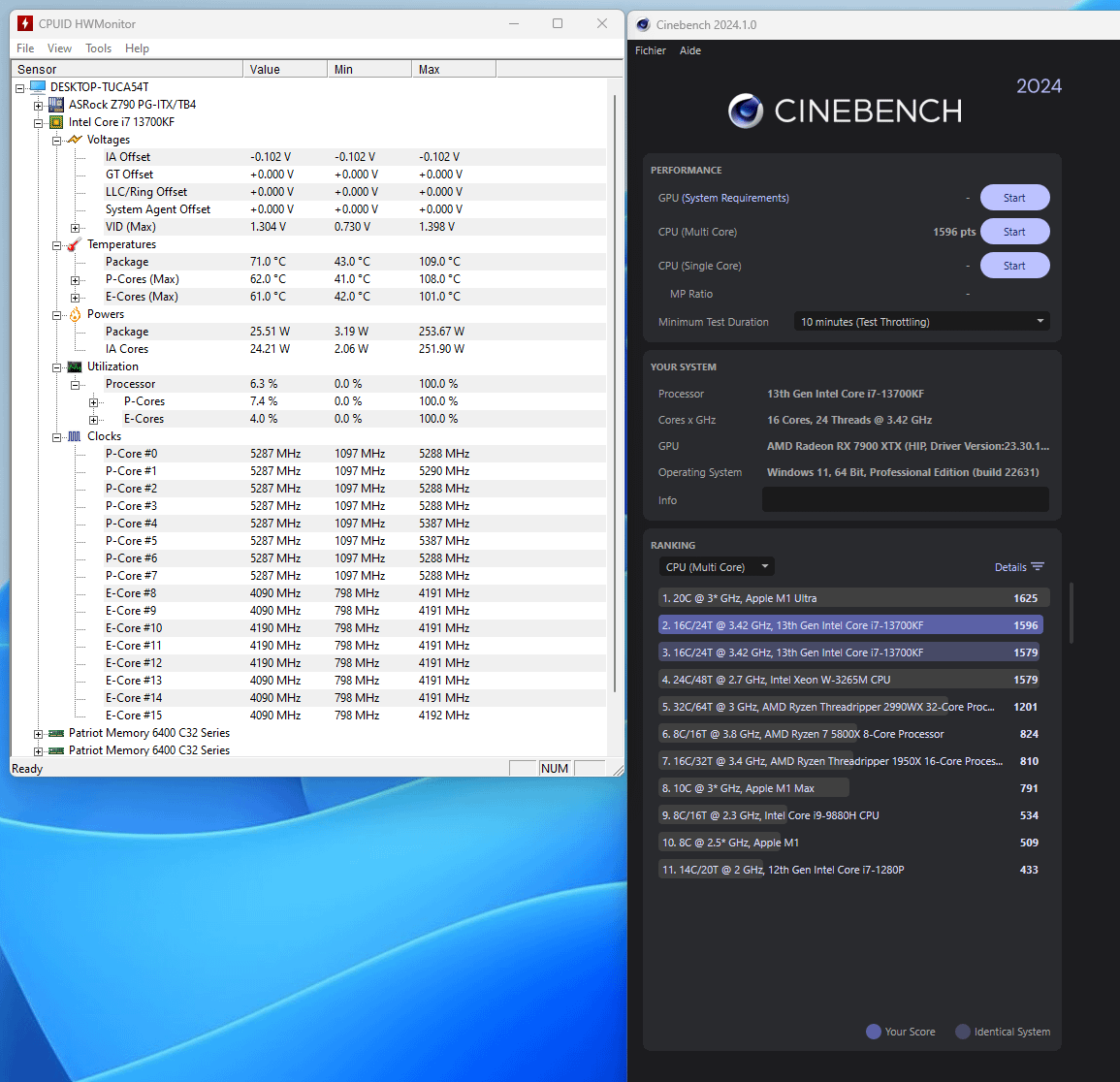Screen dimensions: 1120x1082
Task: Expand the ASRock Z790 PG-ITX/TB4 node
Action: [x=39, y=106]
